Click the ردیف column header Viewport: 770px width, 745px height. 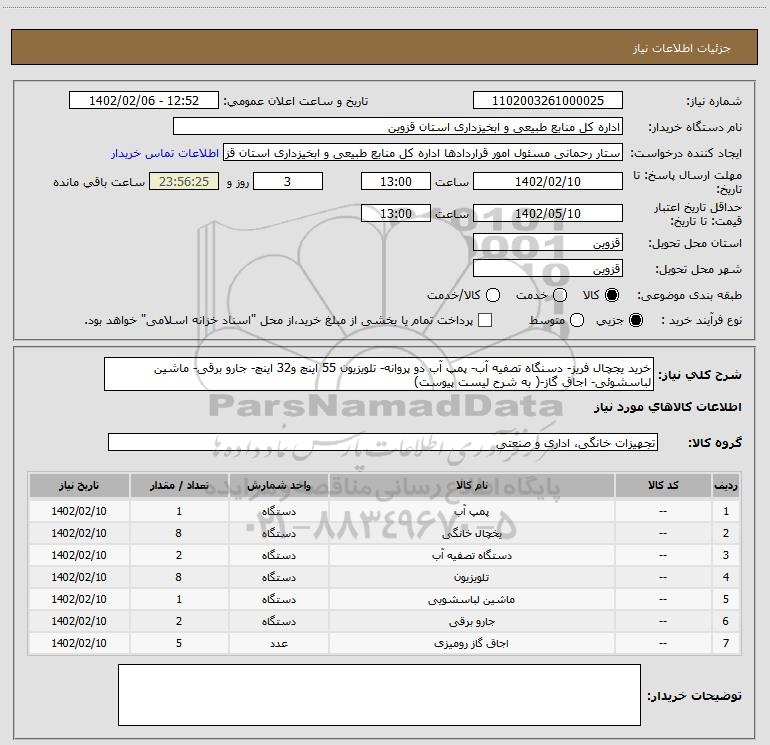(x=726, y=486)
